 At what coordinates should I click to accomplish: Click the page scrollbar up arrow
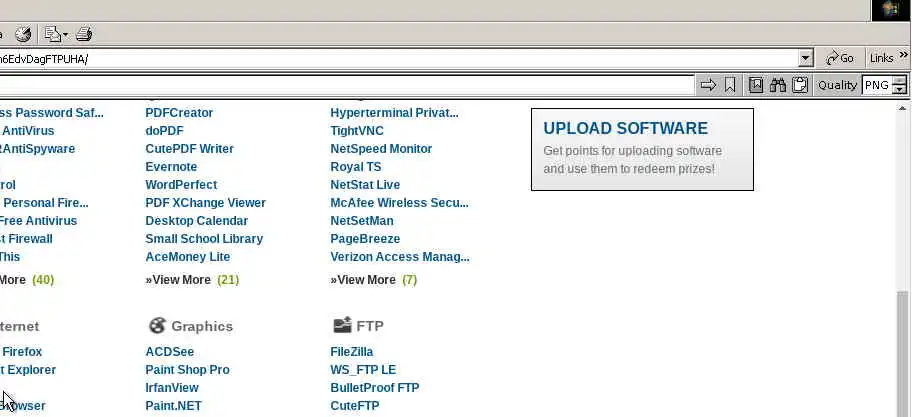pos(903,109)
